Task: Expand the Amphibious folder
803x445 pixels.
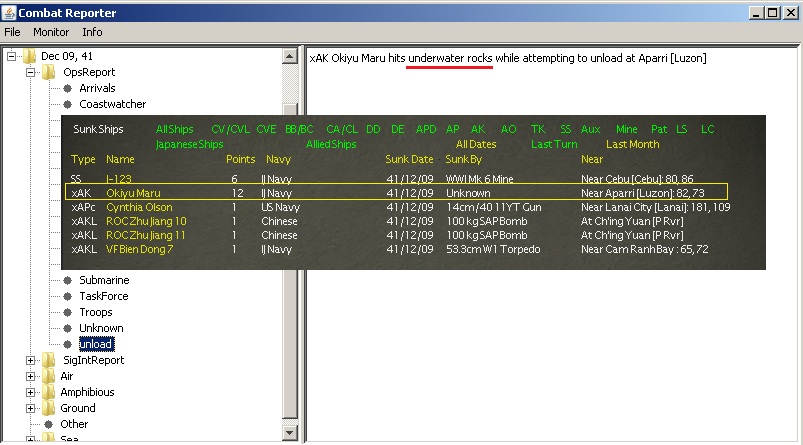Action: point(31,392)
